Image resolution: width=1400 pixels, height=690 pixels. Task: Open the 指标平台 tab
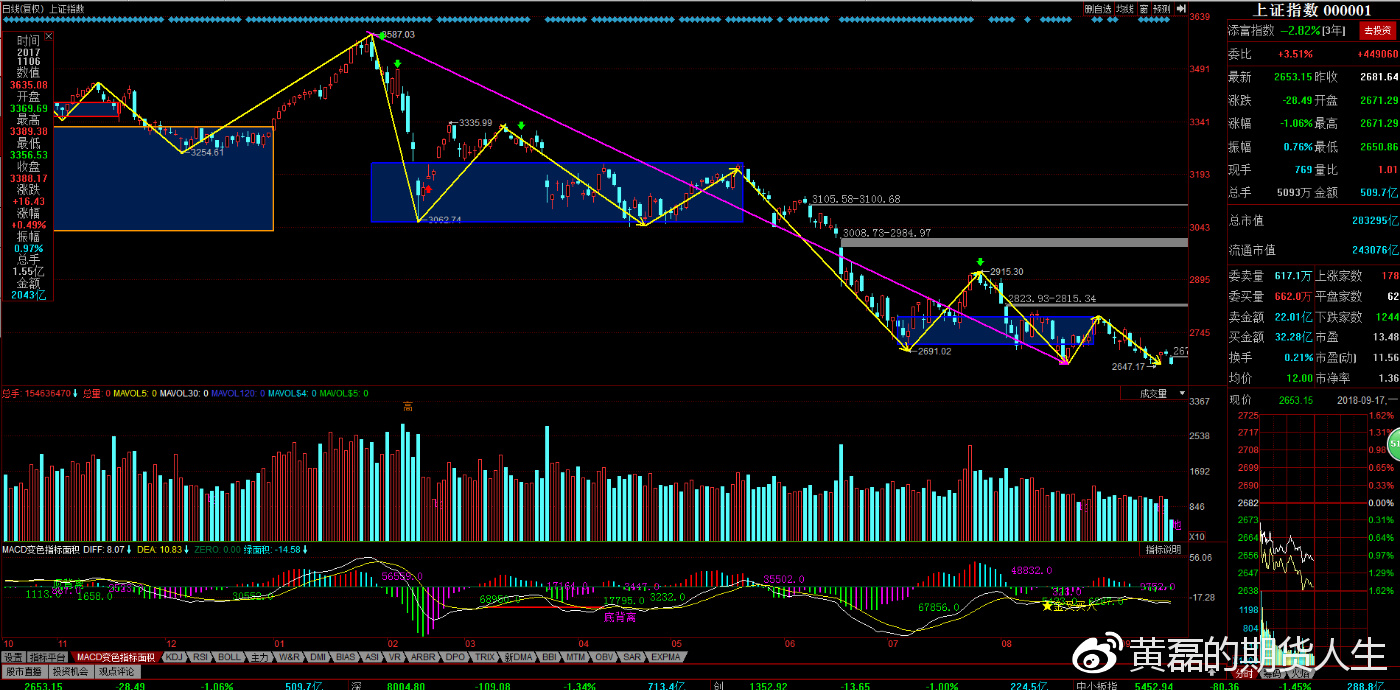pyautogui.click(x=47, y=657)
